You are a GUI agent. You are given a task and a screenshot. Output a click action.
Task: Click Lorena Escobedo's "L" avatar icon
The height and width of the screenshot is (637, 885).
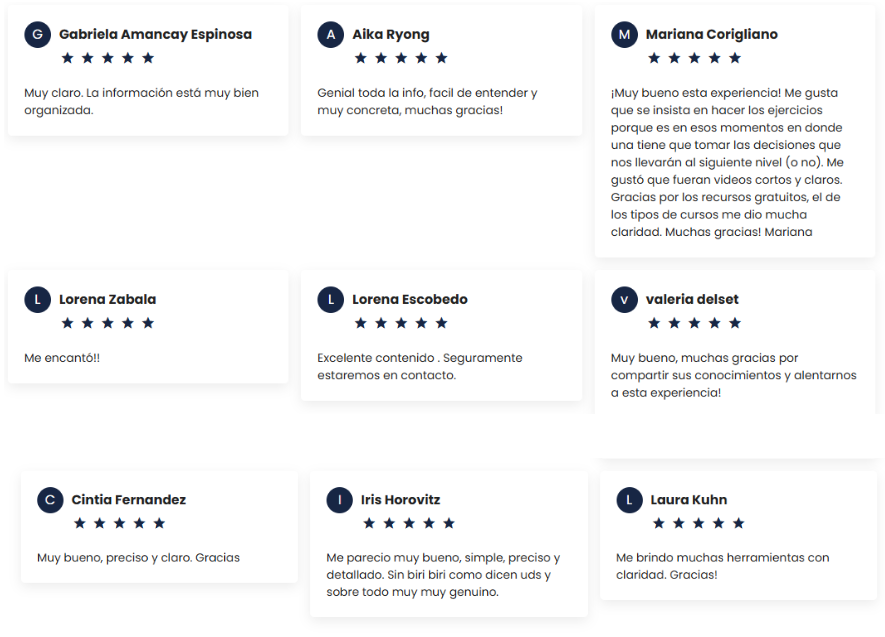330,299
